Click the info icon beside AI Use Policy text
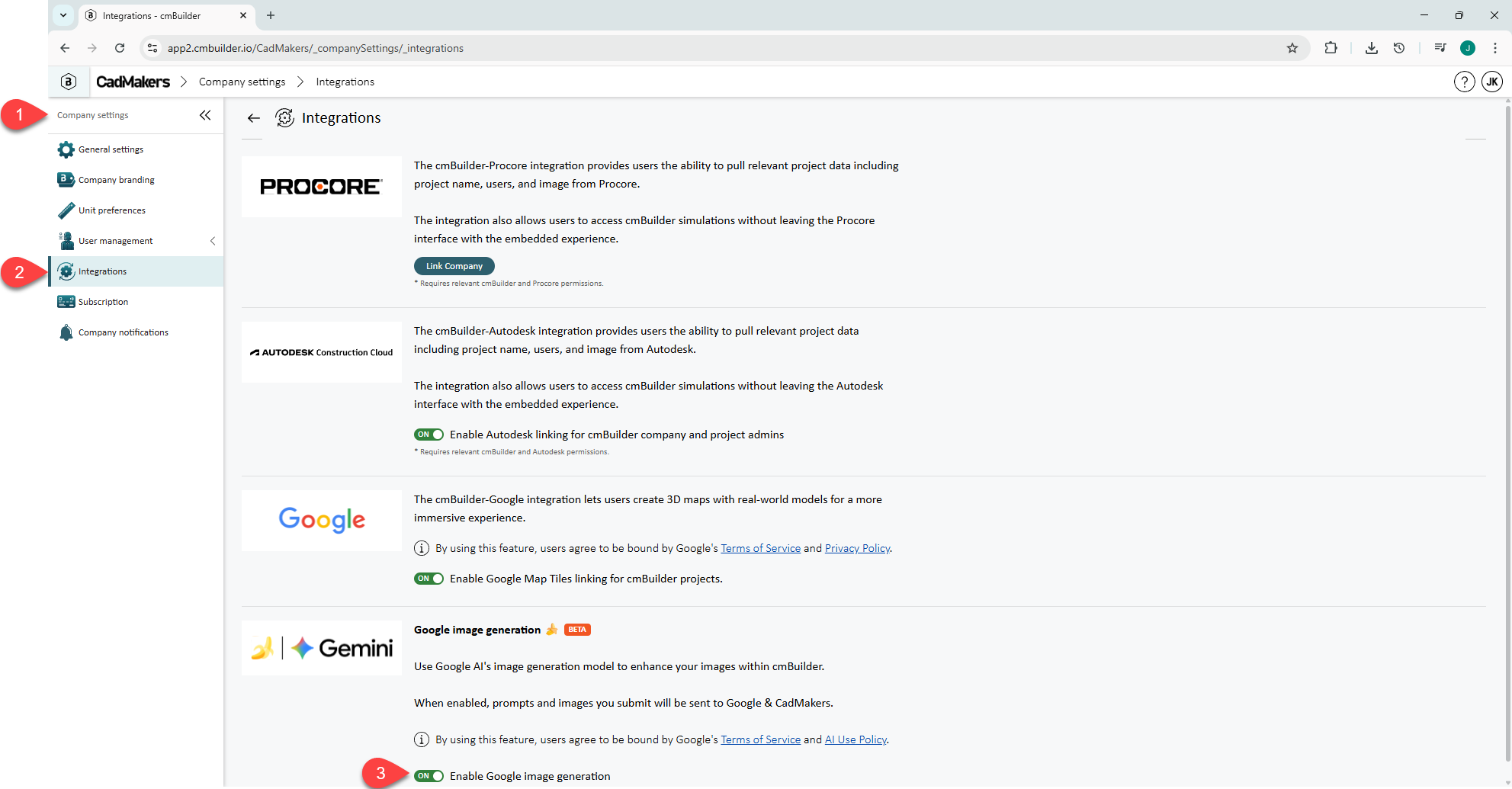This screenshot has width=1512, height=789. pyautogui.click(x=422, y=739)
